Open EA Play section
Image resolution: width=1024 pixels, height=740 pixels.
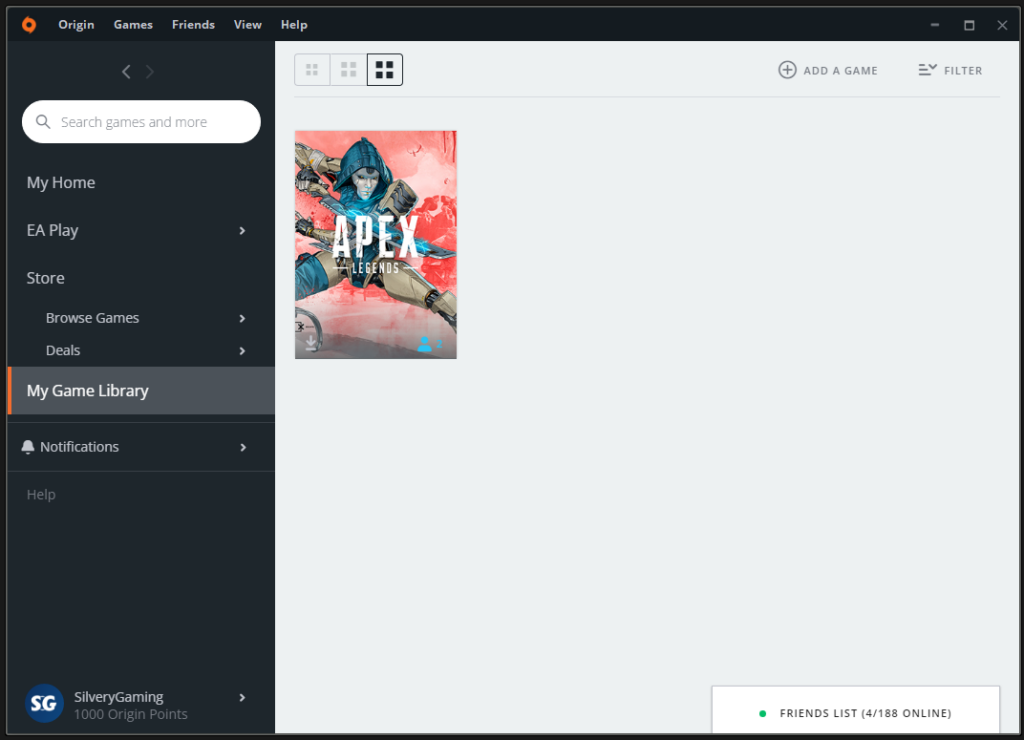52,230
